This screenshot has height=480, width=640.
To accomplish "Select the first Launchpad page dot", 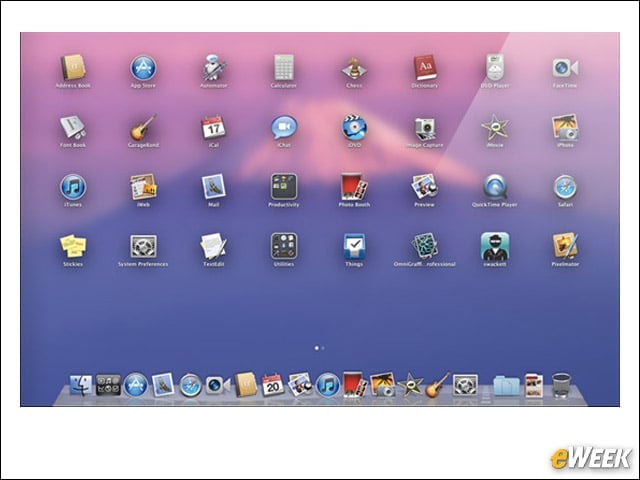I will pos(317,348).
